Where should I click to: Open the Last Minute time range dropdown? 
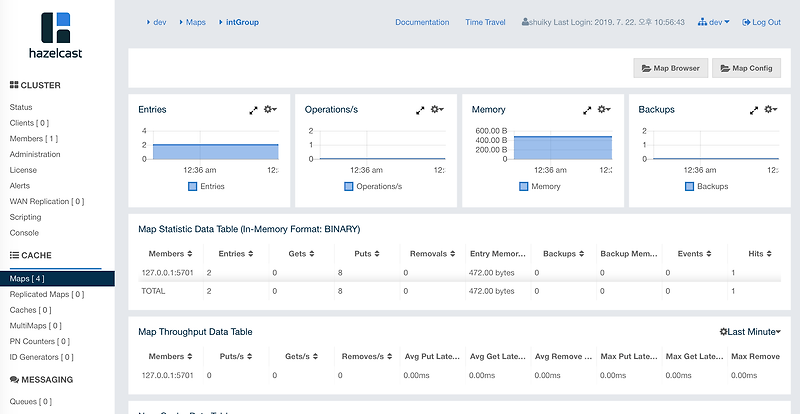tap(750, 332)
